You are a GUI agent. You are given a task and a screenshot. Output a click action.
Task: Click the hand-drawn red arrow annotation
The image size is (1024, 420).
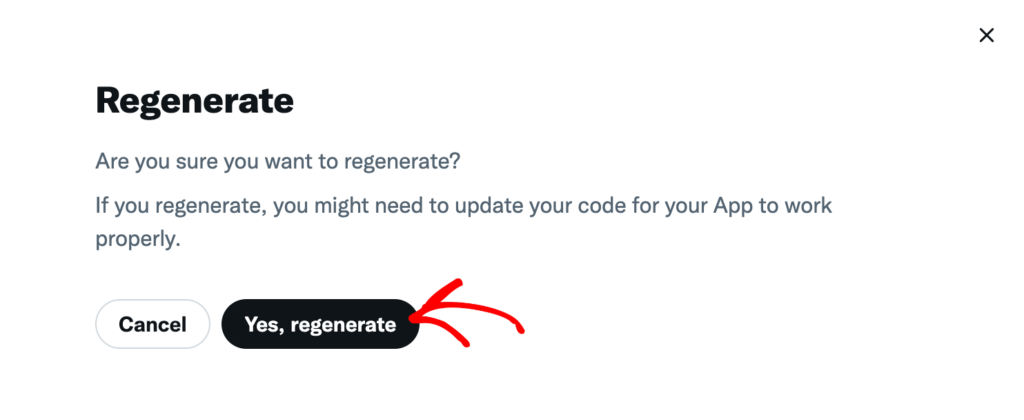[x=467, y=314]
